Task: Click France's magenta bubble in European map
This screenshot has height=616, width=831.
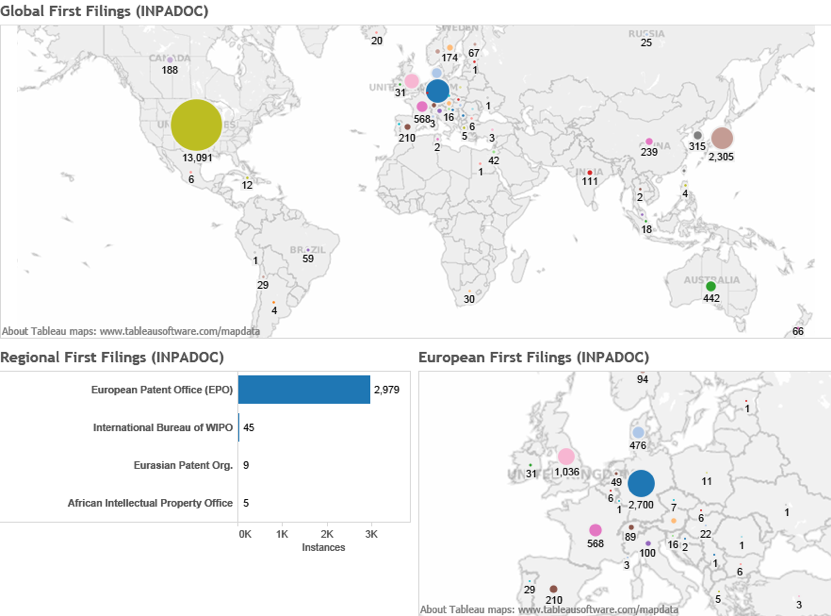Action: [x=596, y=530]
